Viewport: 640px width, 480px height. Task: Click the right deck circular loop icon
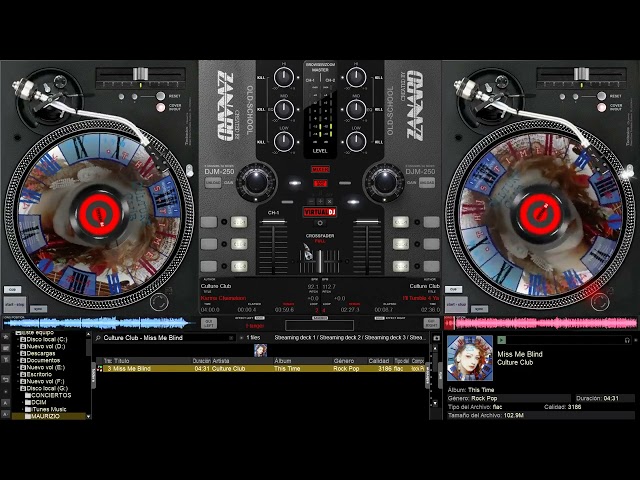point(600,302)
